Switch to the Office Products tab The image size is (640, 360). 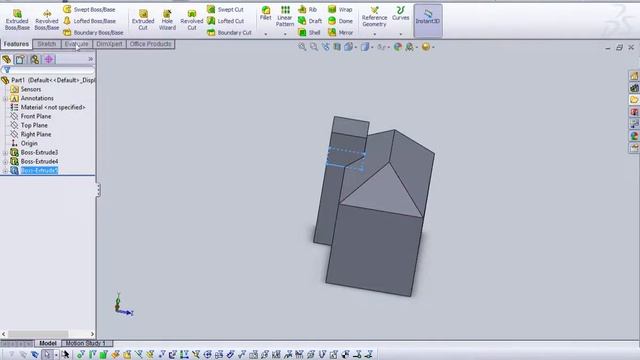click(x=151, y=44)
